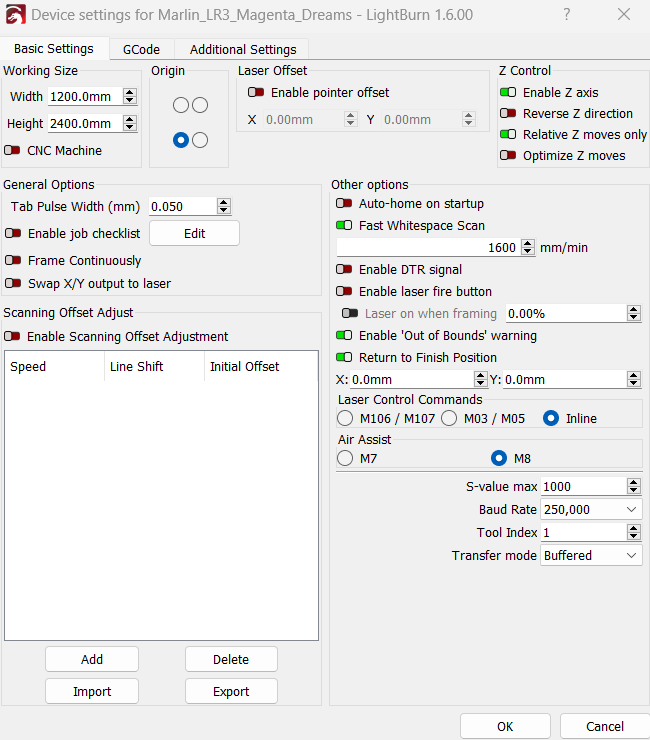Click the Import button
This screenshot has height=740, width=650.
(x=92, y=691)
